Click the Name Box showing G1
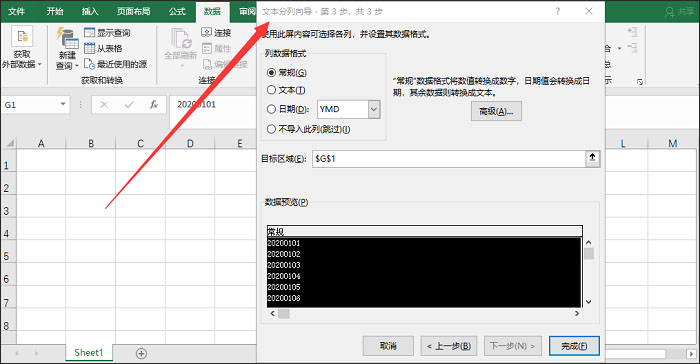Screen dimensions: 700x364 pyautogui.click(x=30, y=105)
